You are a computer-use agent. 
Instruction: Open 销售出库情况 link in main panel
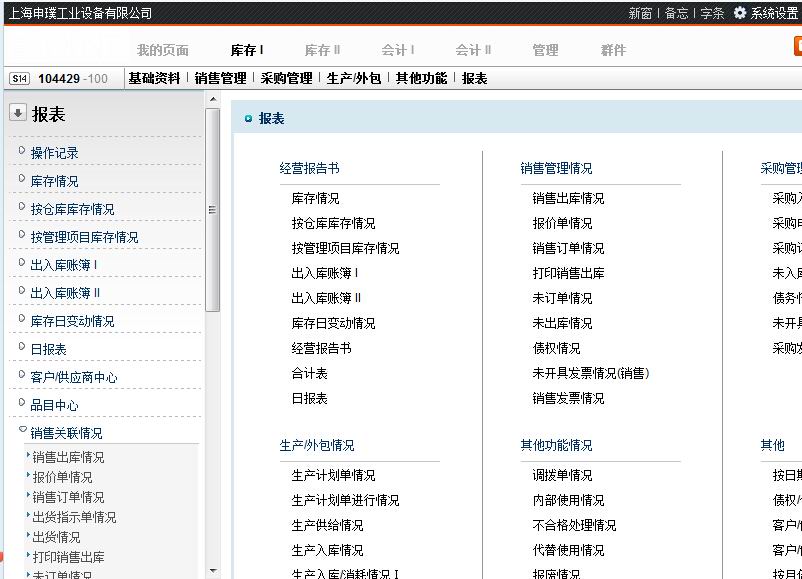568,198
